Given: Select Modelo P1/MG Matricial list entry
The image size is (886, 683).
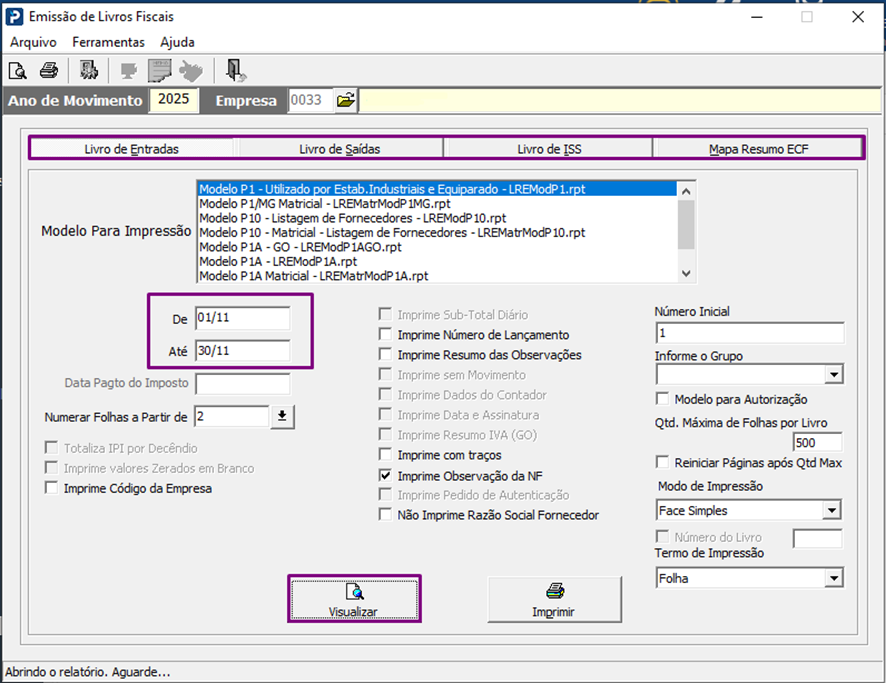Looking at the screenshot, I should point(437,203).
